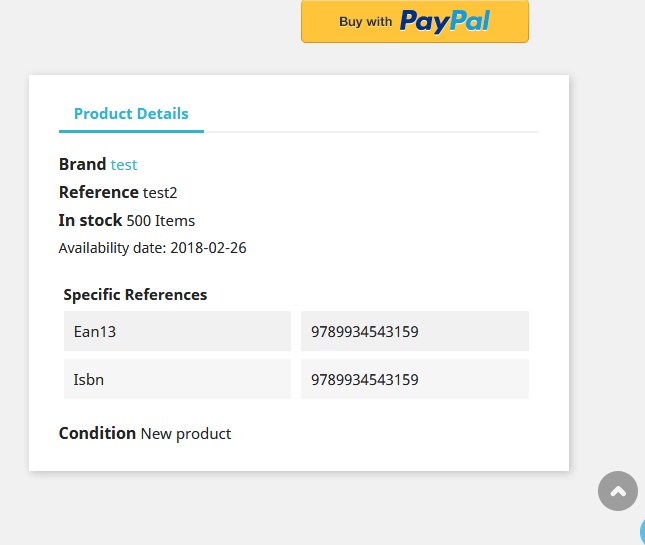Screen dimensions: 645x545
Task: Click the 500 Items quantity text
Action: 160,221
